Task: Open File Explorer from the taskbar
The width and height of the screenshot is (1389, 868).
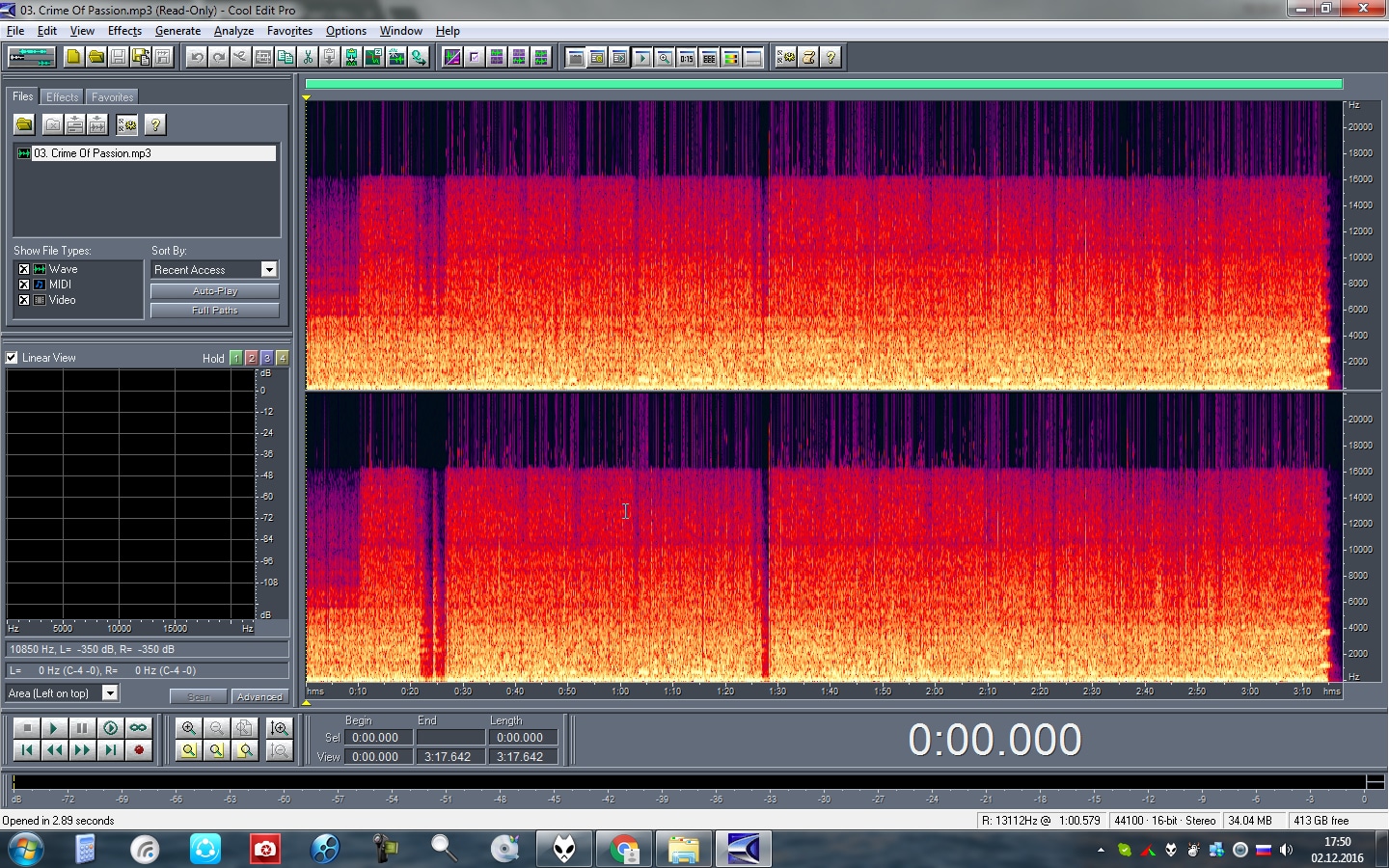Action: tap(683, 850)
